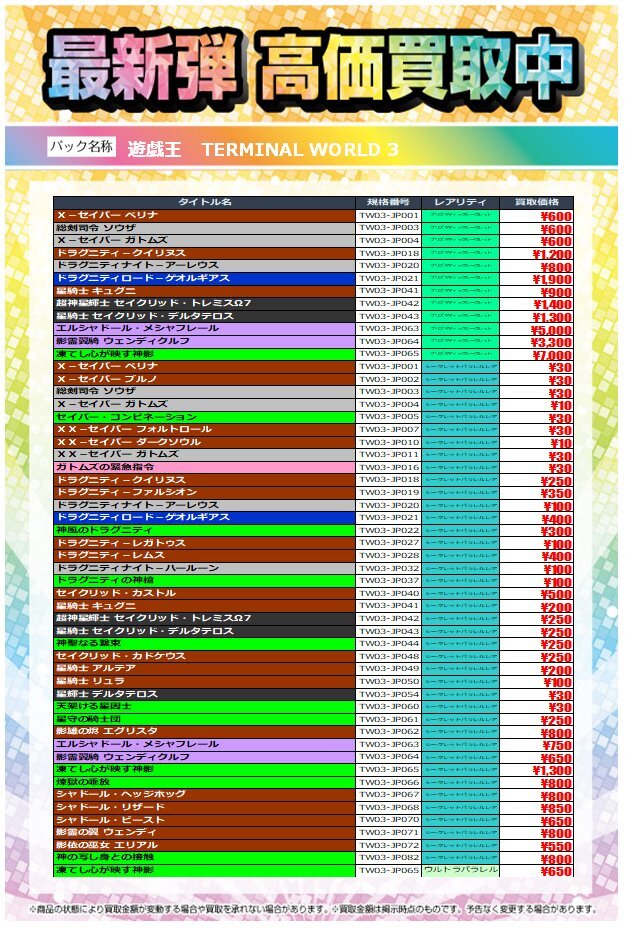Click the 神の写し身との接触 title cell
The height and width of the screenshot is (930, 627).
point(205,858)
